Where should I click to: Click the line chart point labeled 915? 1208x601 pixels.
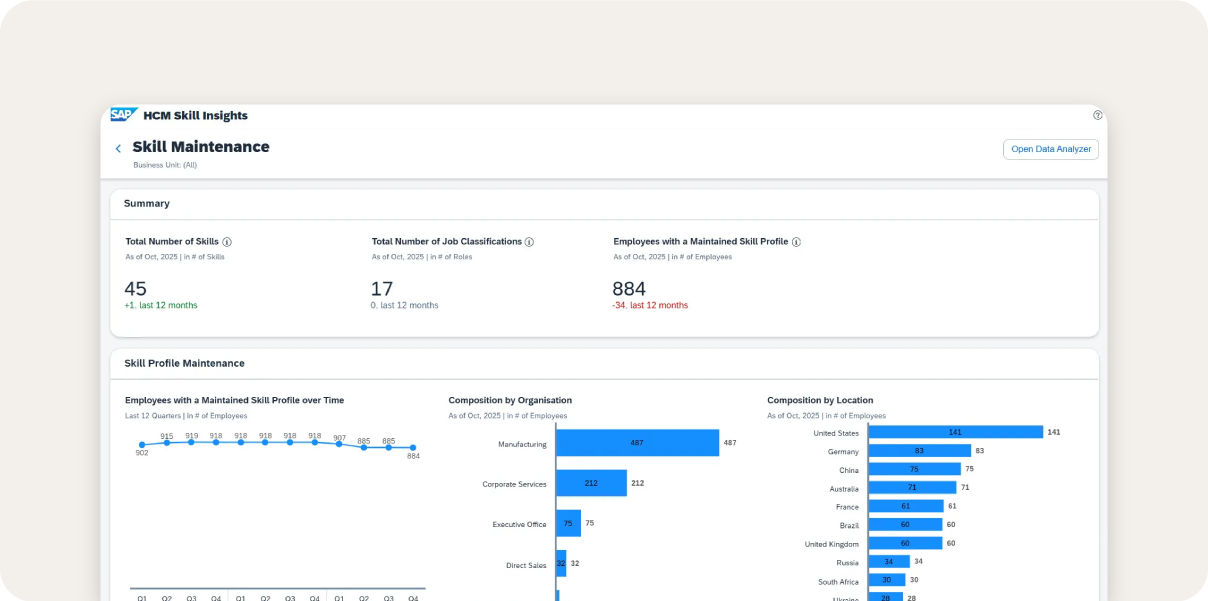(x=167, y=442)
